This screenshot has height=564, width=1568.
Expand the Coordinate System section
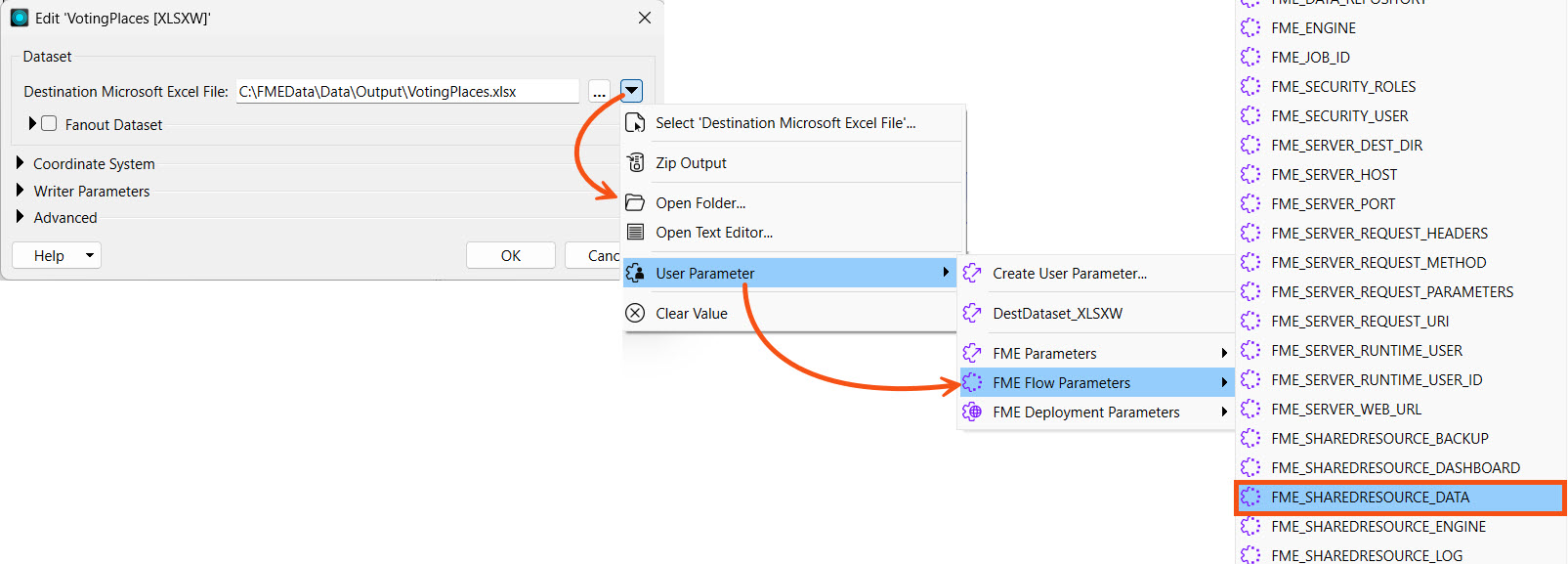click(x=21, y=163)
